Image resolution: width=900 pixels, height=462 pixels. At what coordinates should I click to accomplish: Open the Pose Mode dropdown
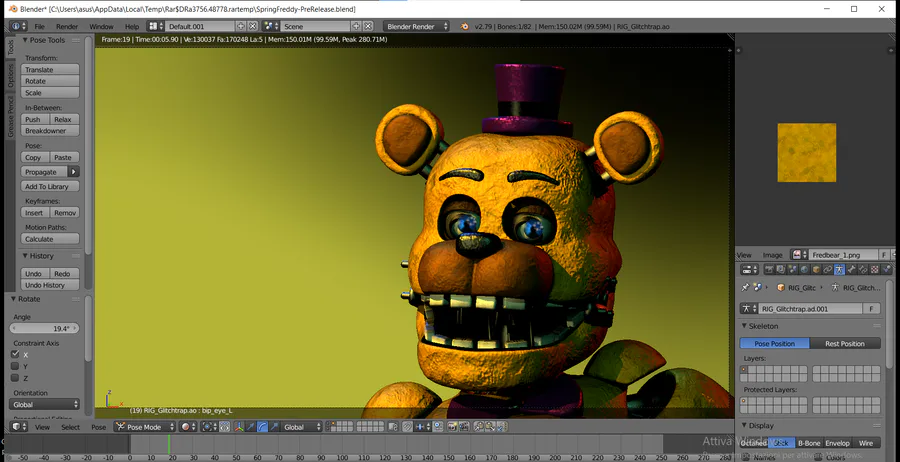(145, 426)
